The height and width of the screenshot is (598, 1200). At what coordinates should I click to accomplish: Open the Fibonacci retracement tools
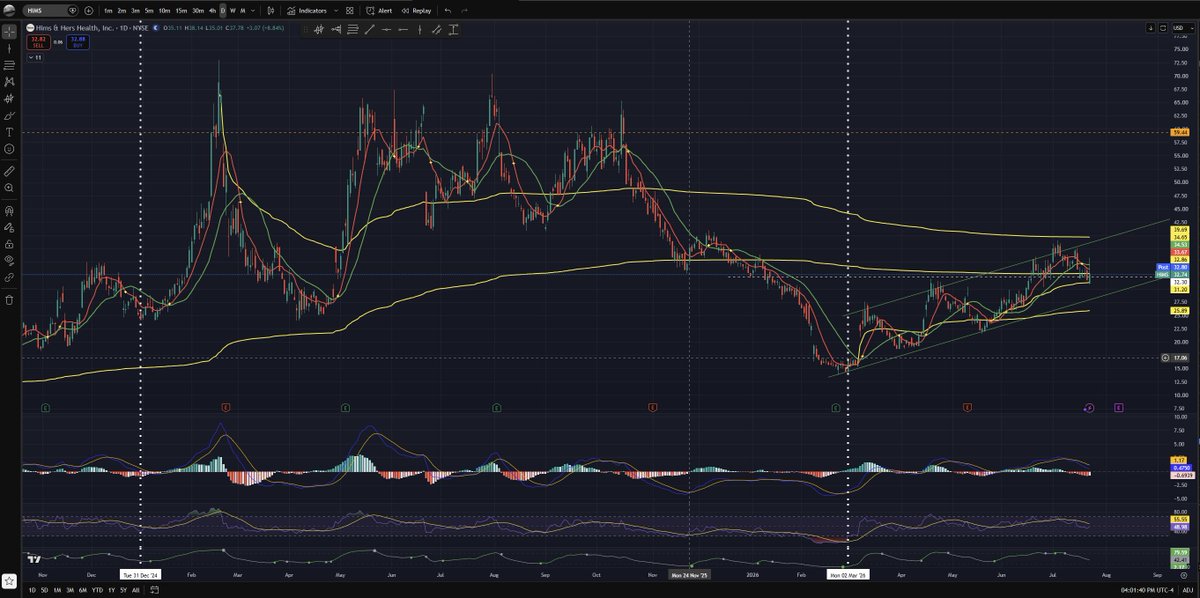click(x=8, y=65)
